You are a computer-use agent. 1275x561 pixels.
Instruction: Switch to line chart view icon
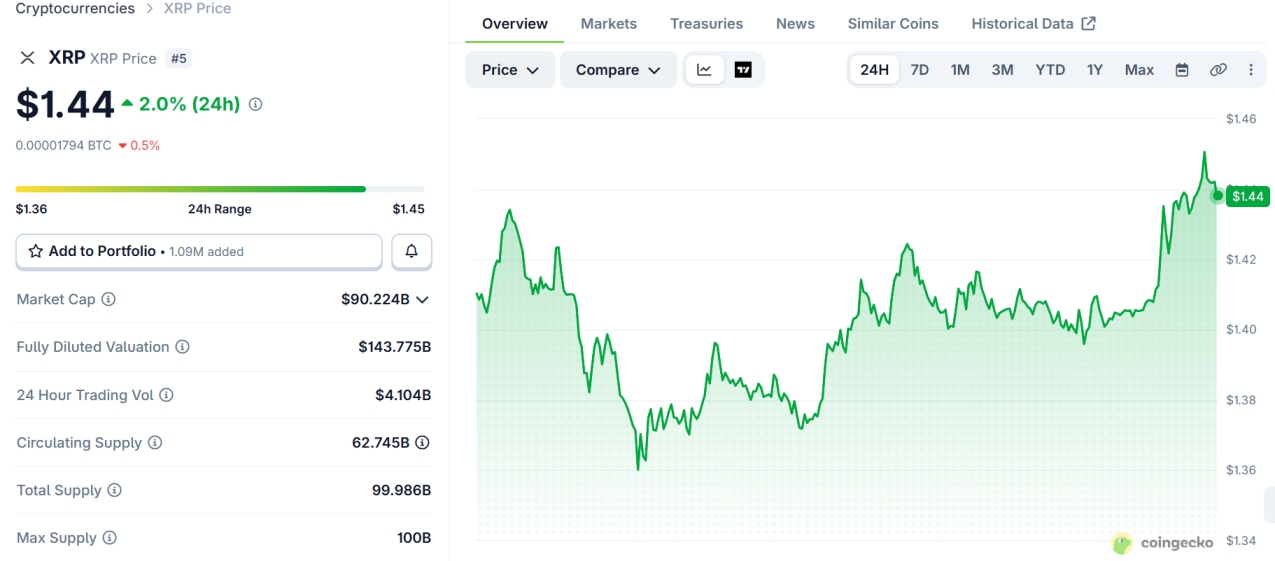pos(704,70)
